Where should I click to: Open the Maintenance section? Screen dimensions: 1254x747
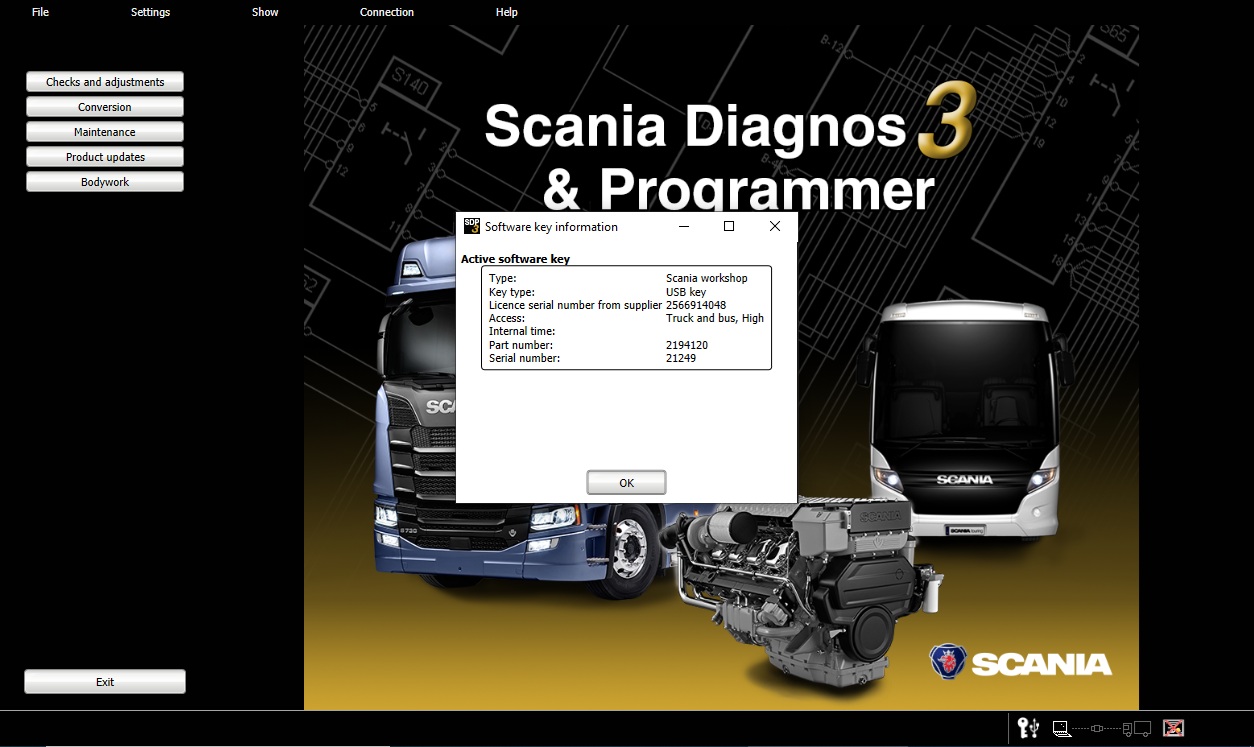pyautogui.click(x=105, y=132)
